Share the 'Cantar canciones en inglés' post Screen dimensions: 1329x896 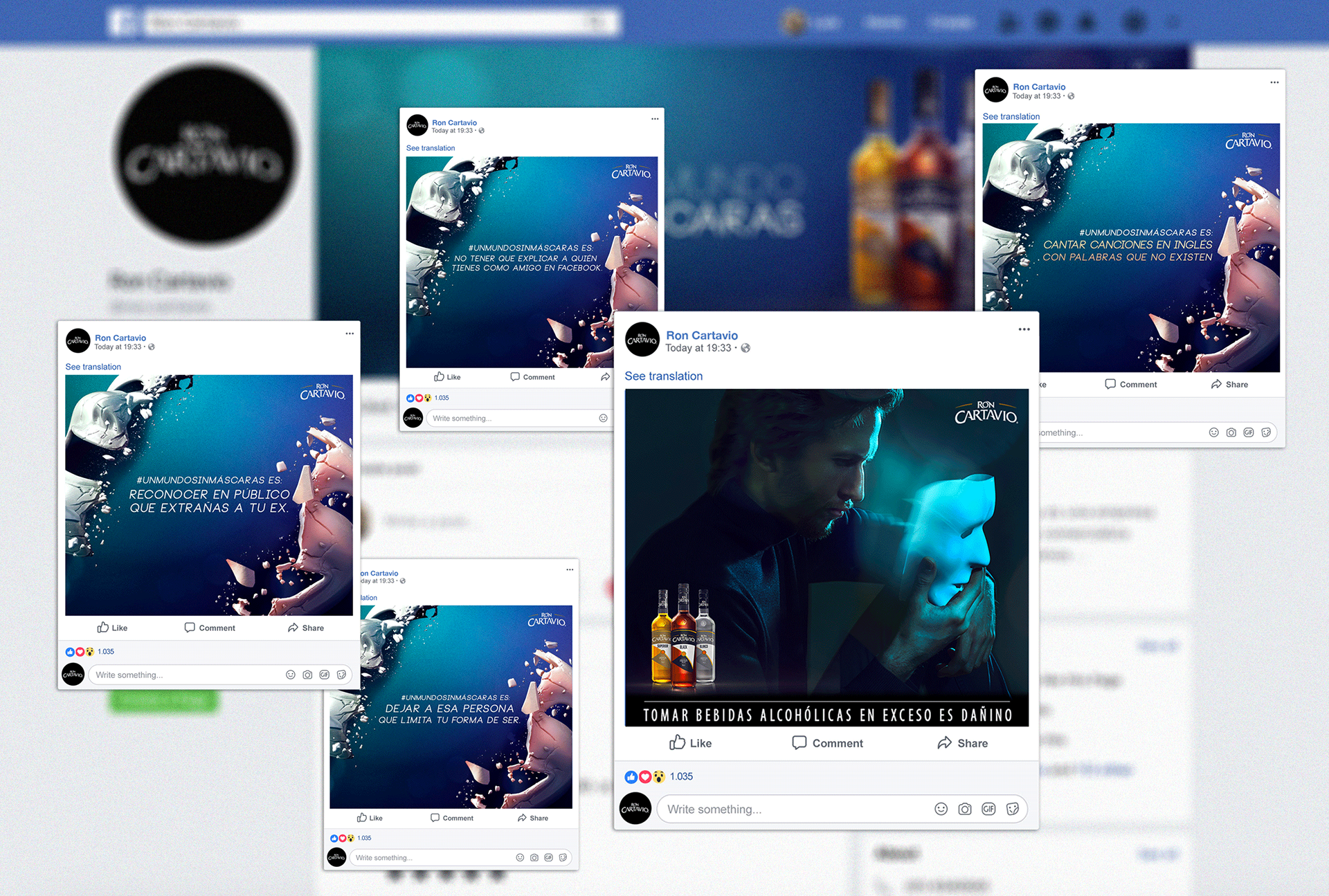[1229, 384]
